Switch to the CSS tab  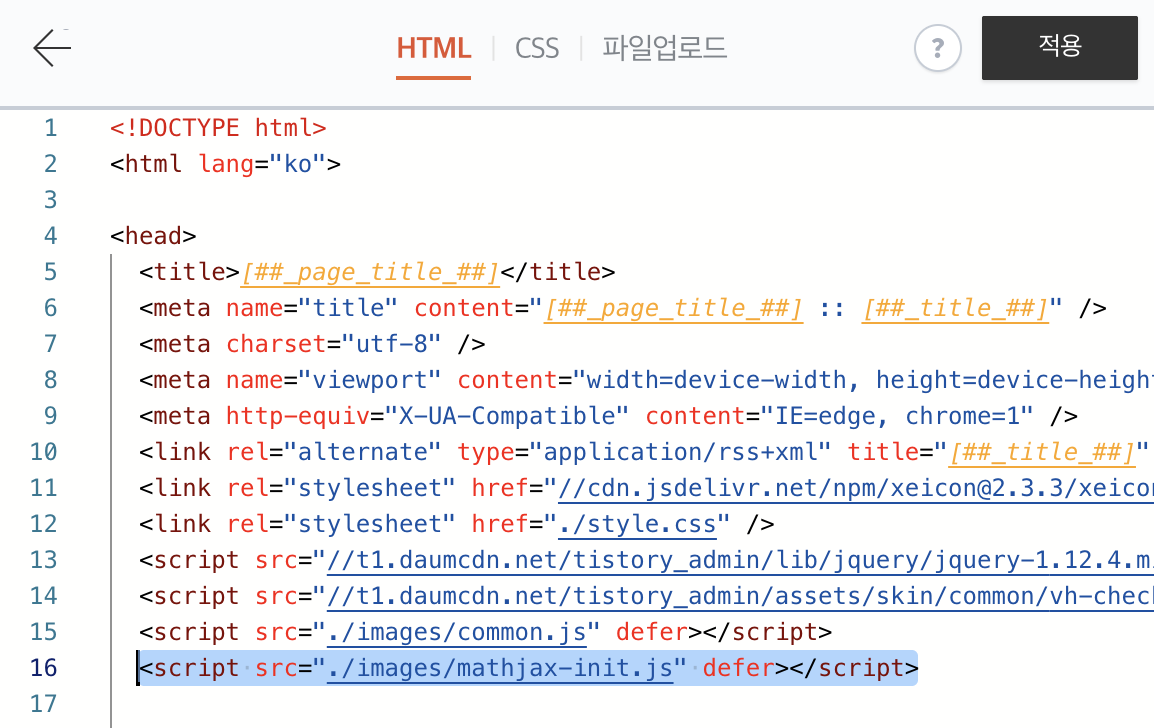[x=537, y=49]
